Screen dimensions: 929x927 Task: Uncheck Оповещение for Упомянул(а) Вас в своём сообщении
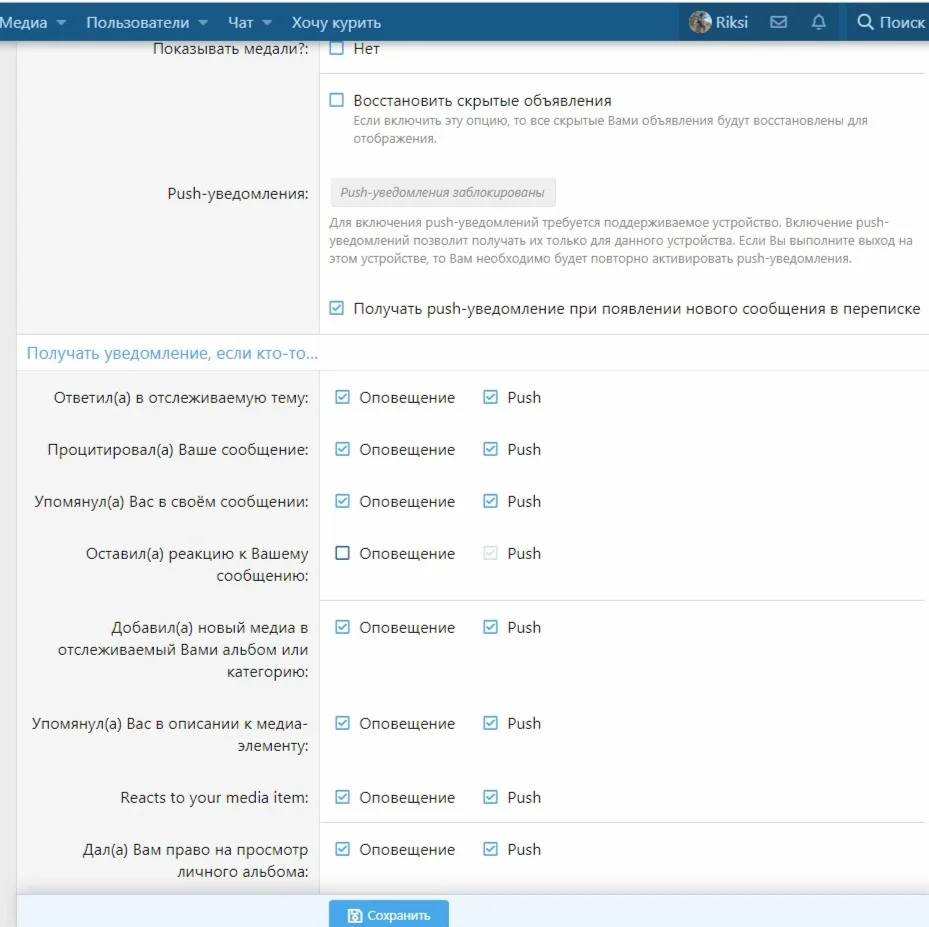pyautogui.click(x=343, y=501)
